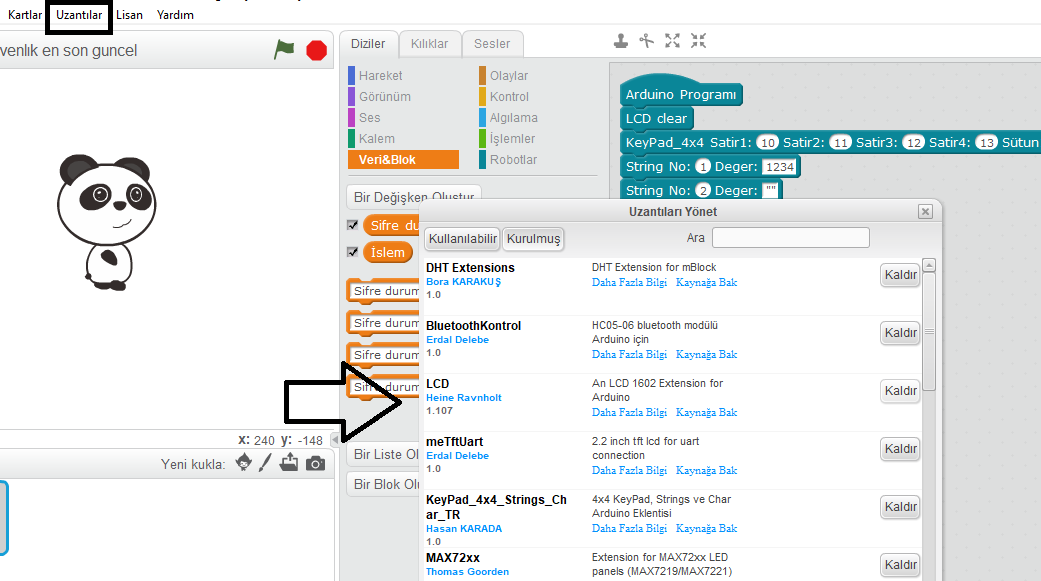Show Kurulmuş extensions list
The image size is (1041, 581).
533,238
